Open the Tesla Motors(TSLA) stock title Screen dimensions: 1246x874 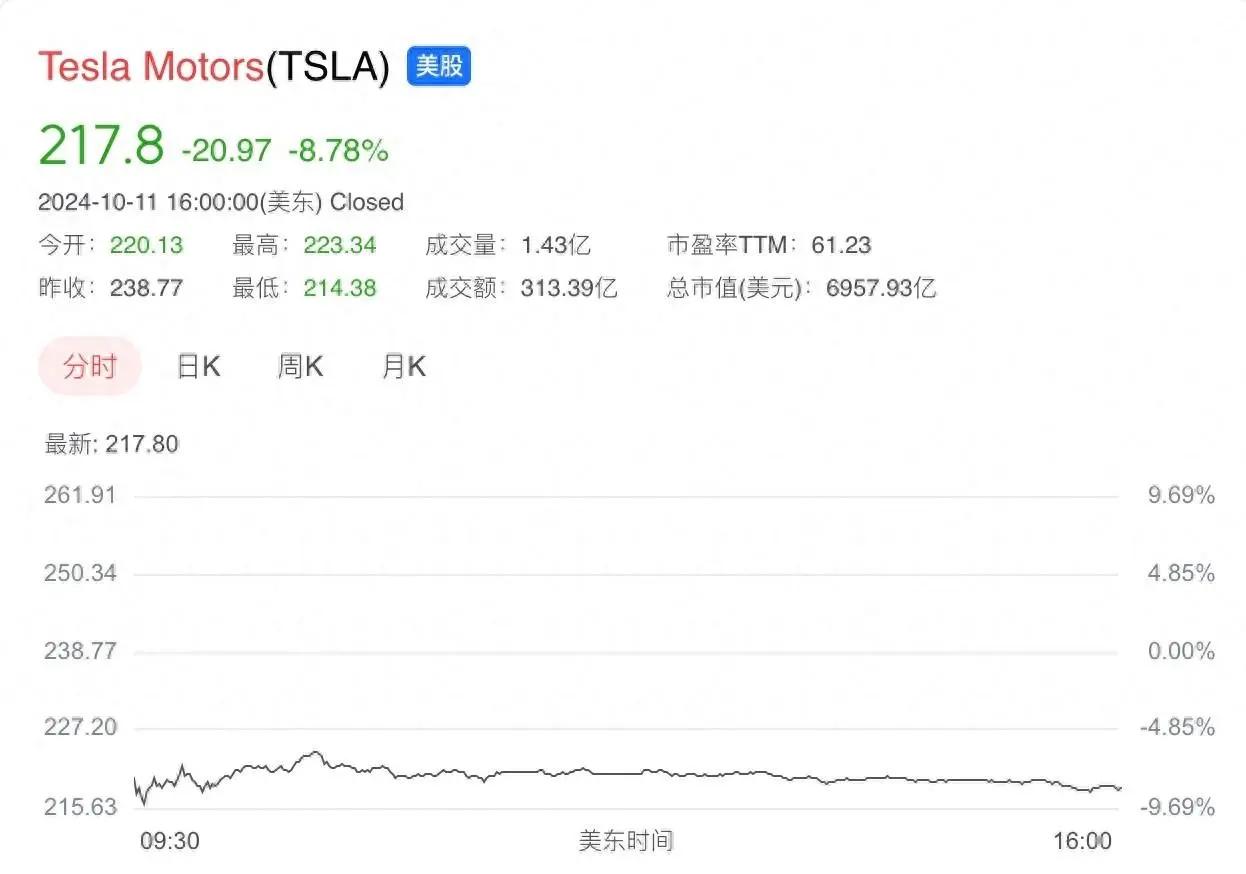point(213,67)
